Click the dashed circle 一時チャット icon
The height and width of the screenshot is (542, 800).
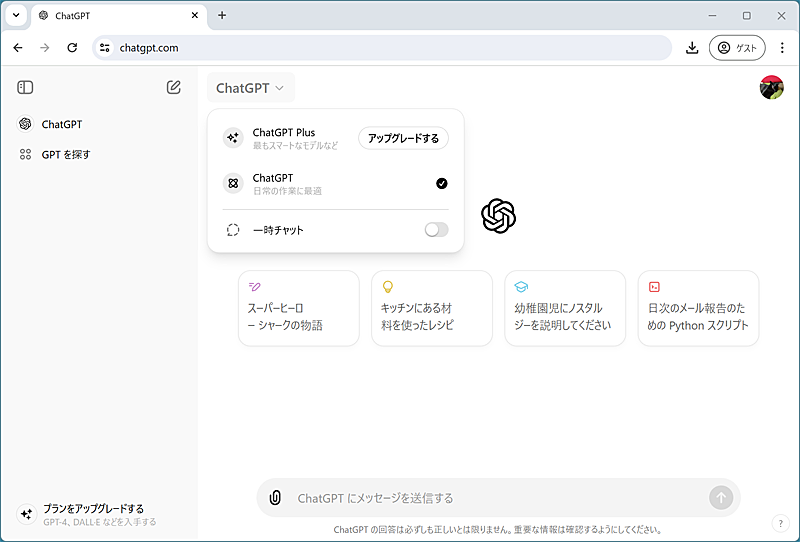(x=233, y=230)
